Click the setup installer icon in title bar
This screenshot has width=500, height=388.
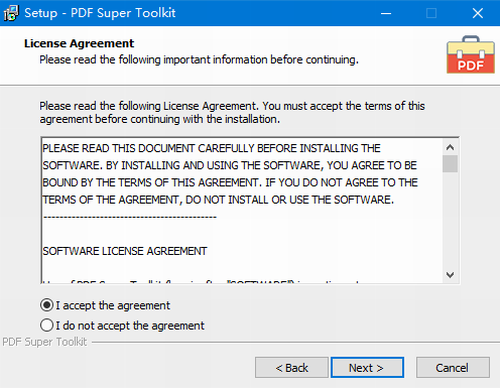(x=11, y=13)
